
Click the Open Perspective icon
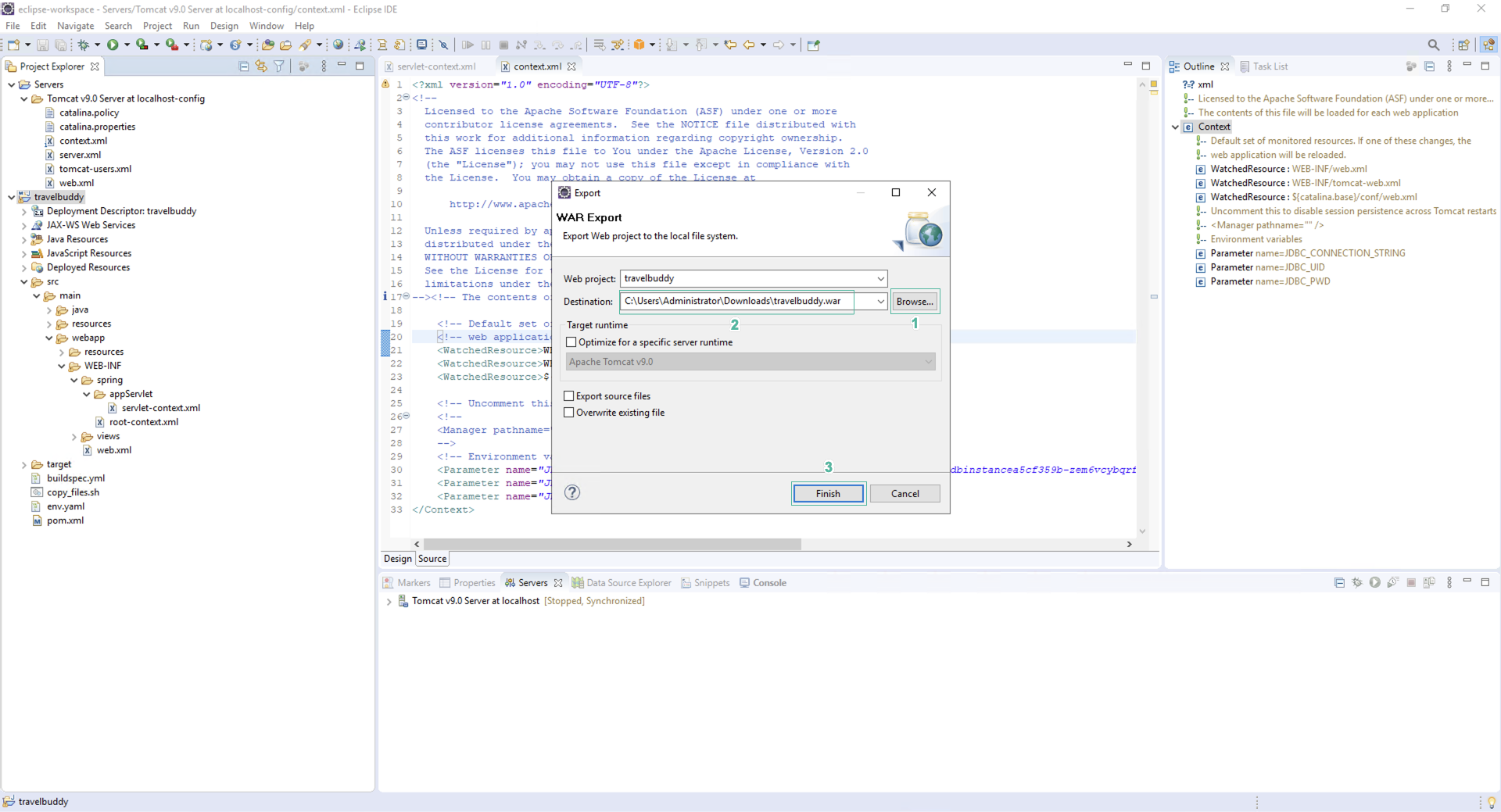click(x=1463, y=45)
